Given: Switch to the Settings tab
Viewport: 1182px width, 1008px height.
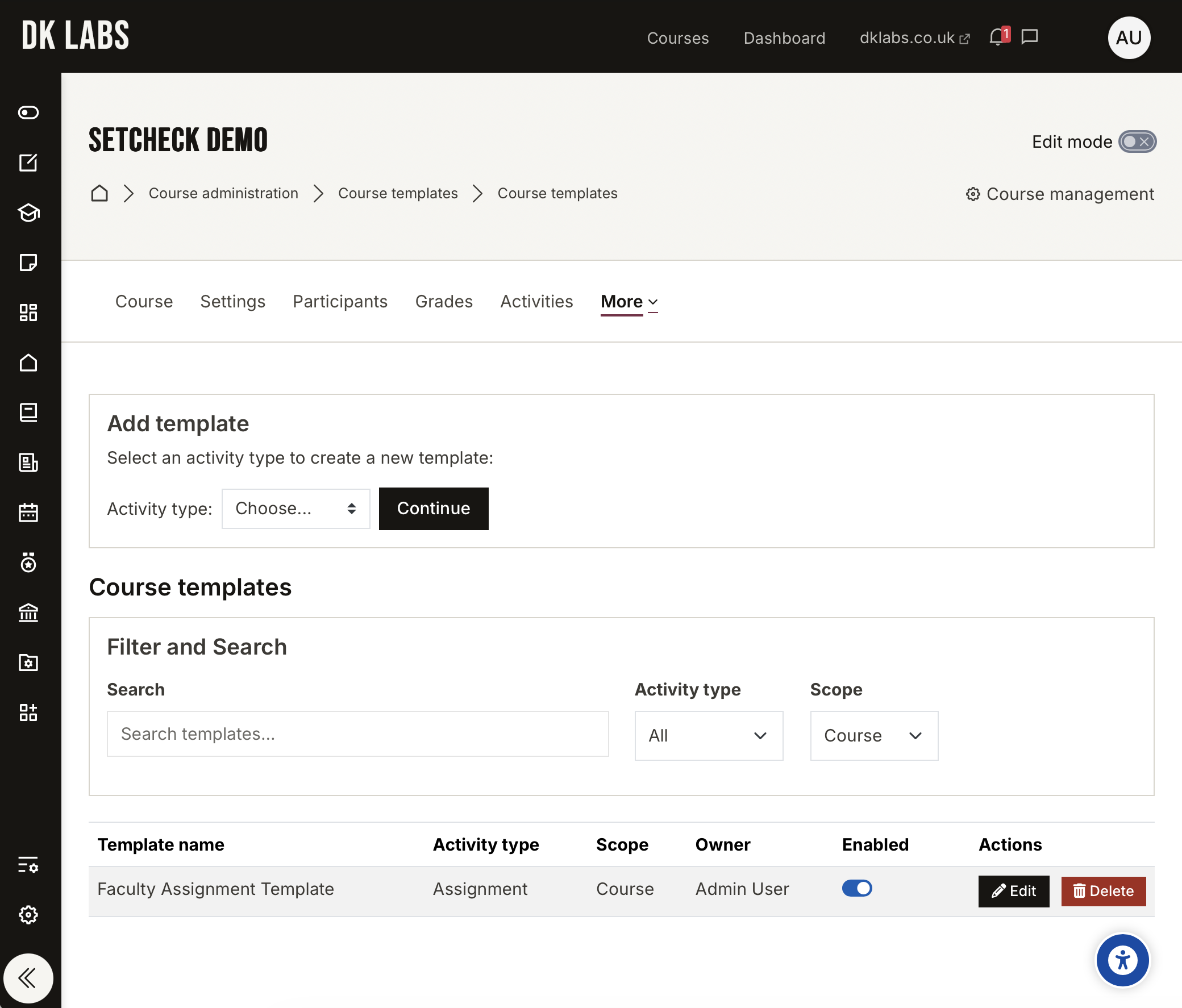Looking at the screenshot, I should click(233, 302).
